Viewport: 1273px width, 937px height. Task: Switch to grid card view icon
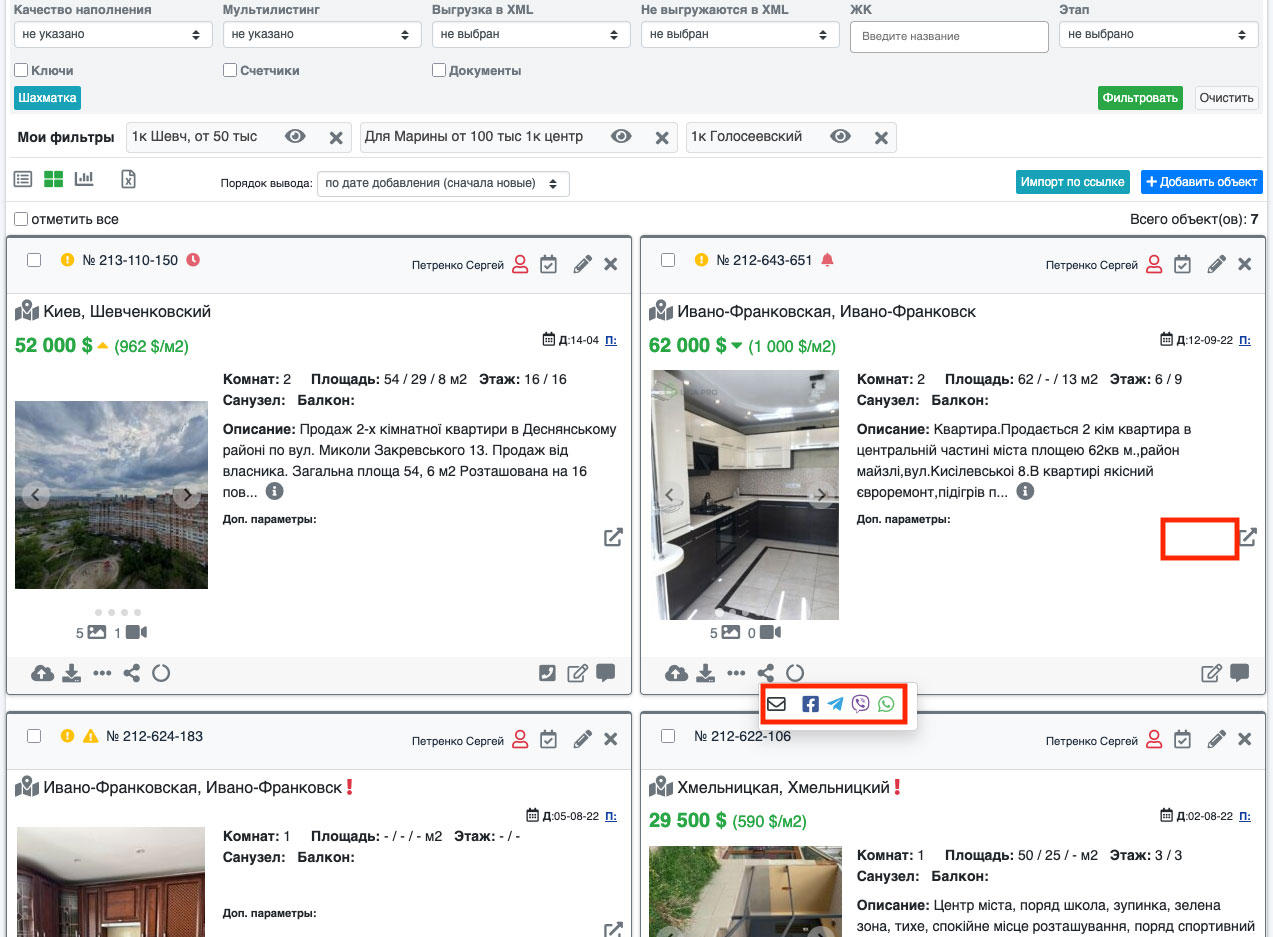pyautogui.click(x=53, y=179)
